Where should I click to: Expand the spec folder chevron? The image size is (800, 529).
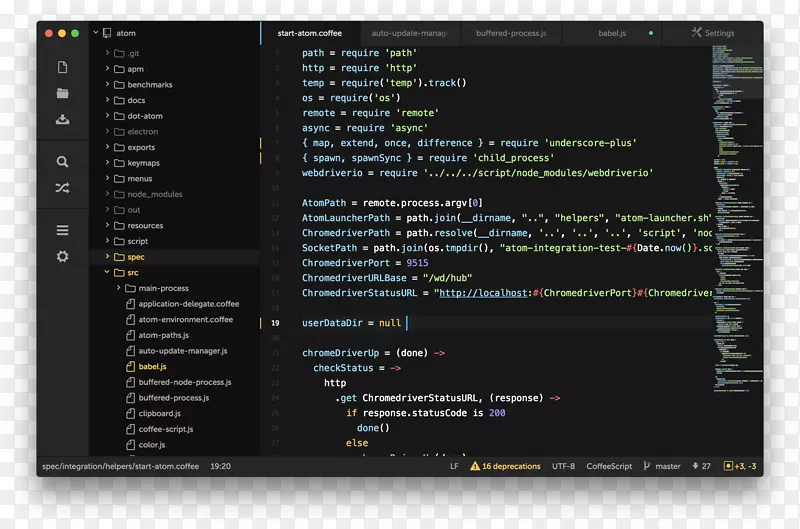[x=107, y=257]
